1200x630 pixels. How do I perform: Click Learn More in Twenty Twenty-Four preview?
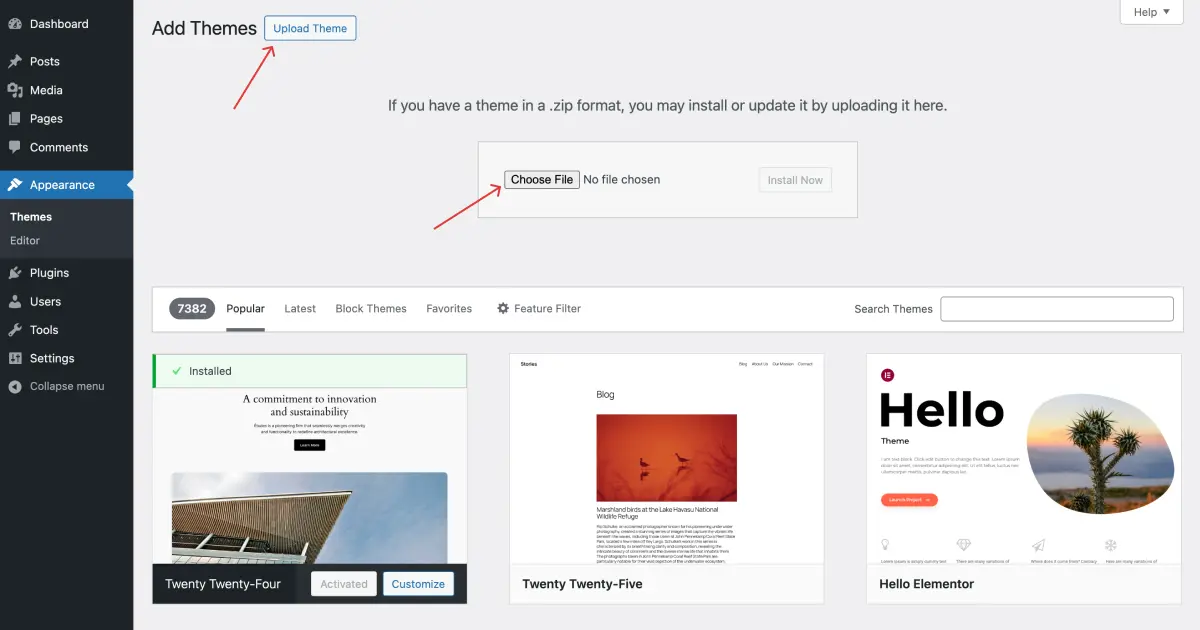[x=310, y=445]
